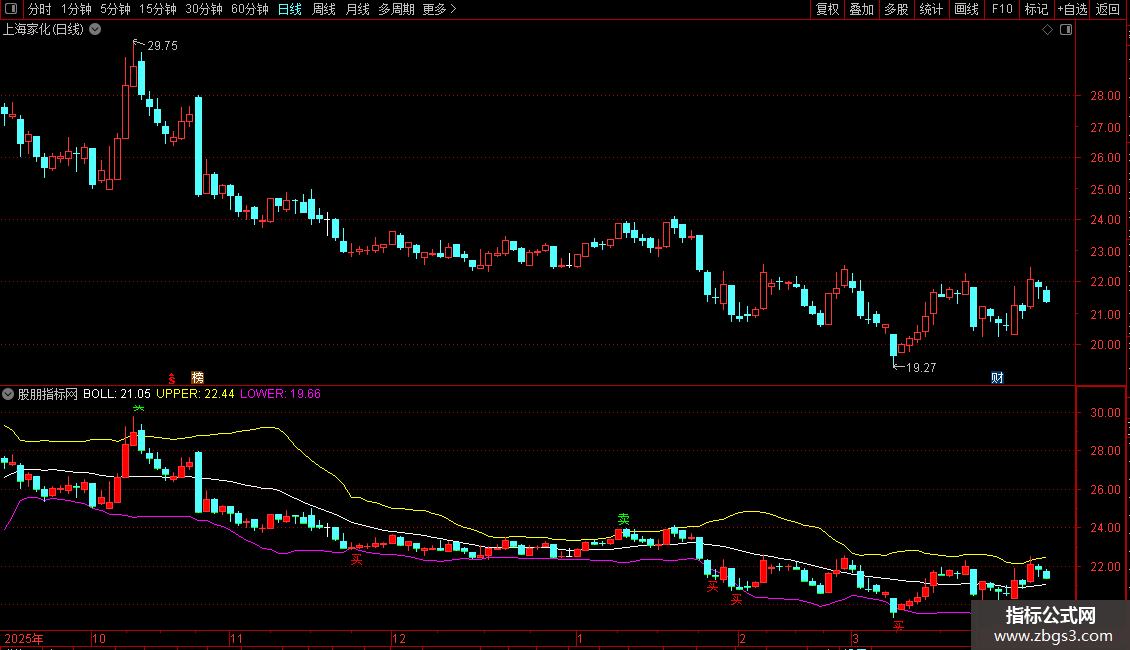Viewport: 1130px width, 650px height.
Task: Click the 标记 mark button
Action: coord(1036,9)
